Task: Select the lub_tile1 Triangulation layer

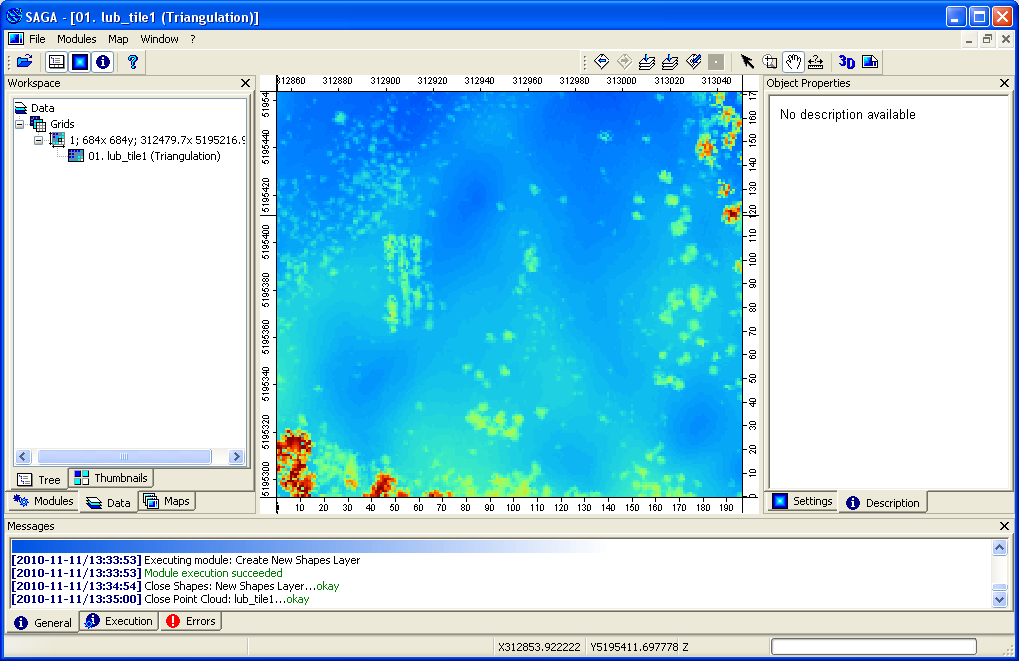Action: [153, 156]
